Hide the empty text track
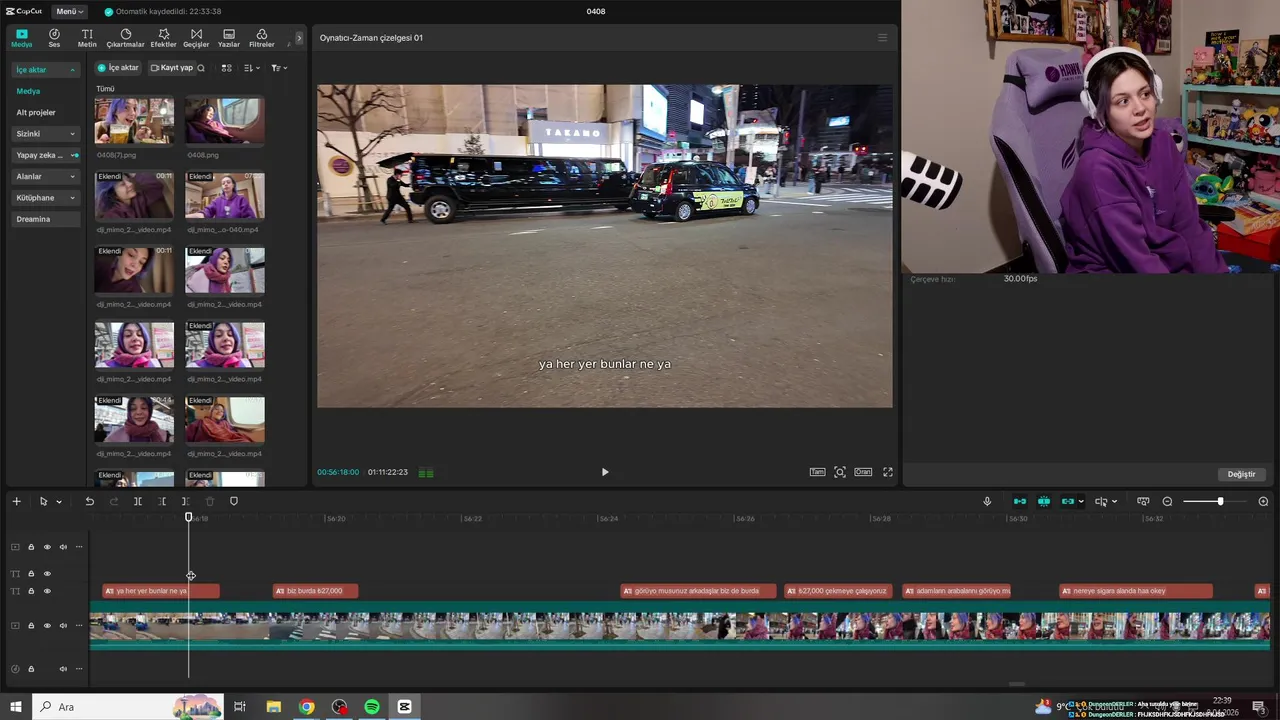The width and height of the screenshot is (1280, 720). 47,574
